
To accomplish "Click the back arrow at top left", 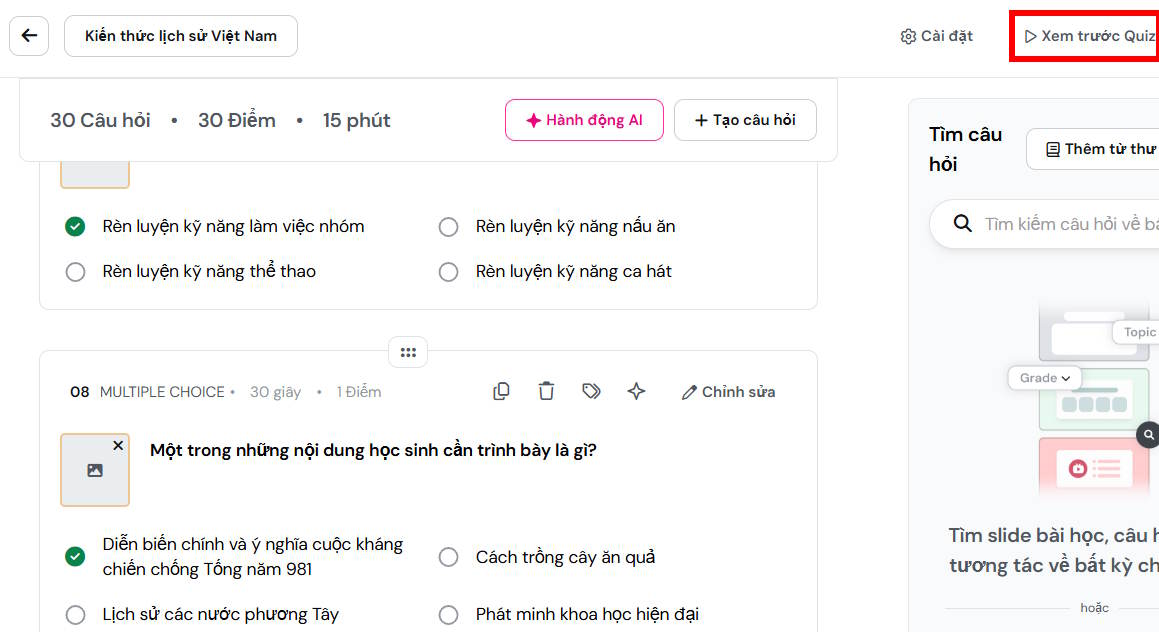I will coord(28,35).
